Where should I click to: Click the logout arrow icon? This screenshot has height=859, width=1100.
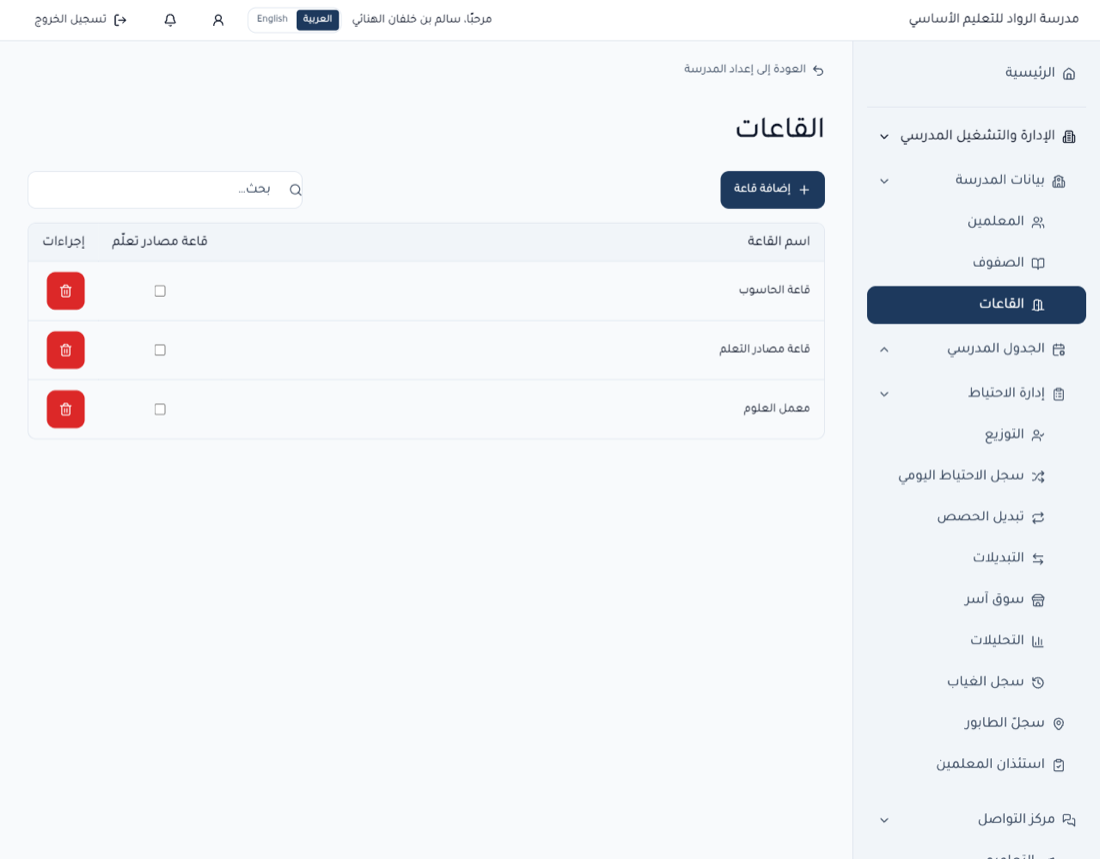coord(121,20)
